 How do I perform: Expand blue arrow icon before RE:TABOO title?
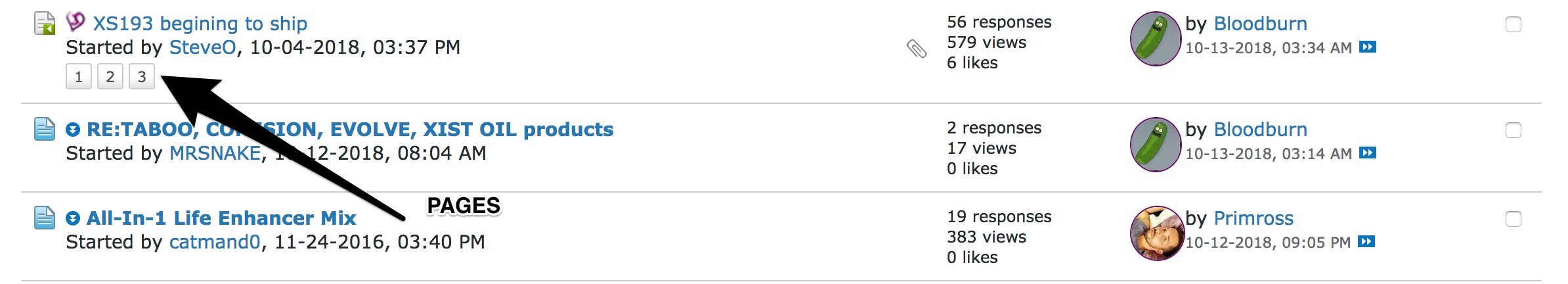click(73, 130)
